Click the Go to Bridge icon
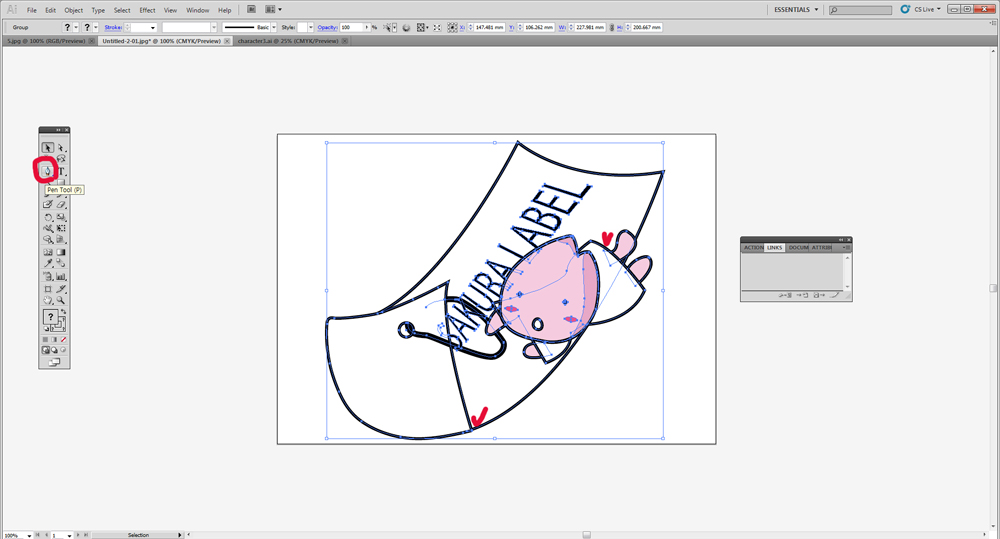Image resolution: width=1000 pixels, height=539 pixels. click(251, 10)
